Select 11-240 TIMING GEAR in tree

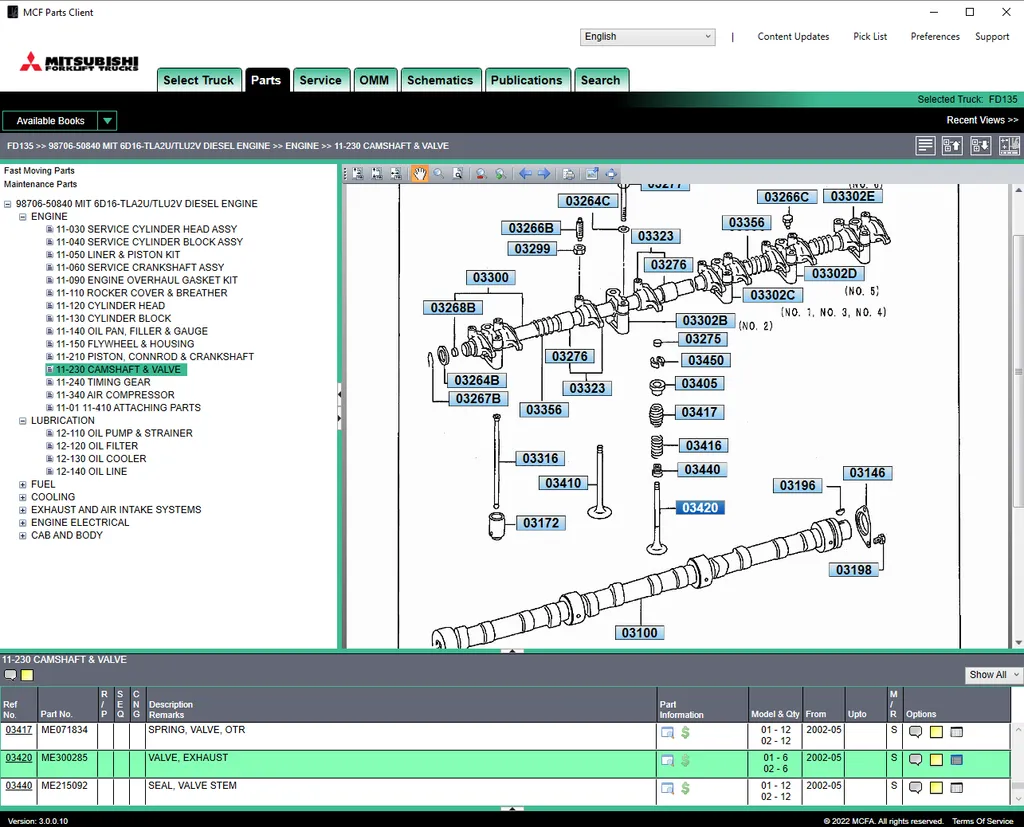click(103, 382)
